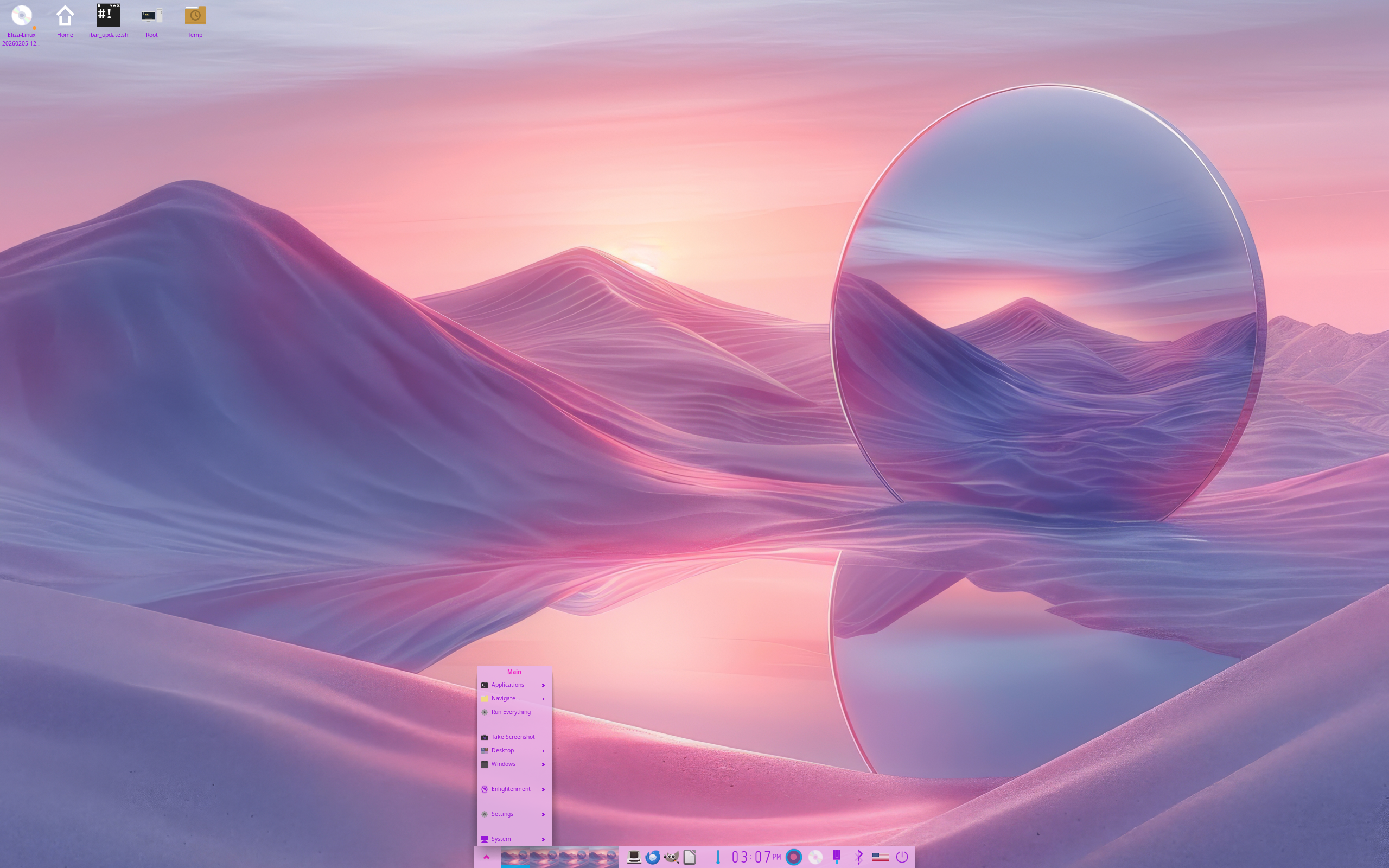Expand the Windows submenu
This screenshot has width=1389, height=868.
click(x=514, y=764)
